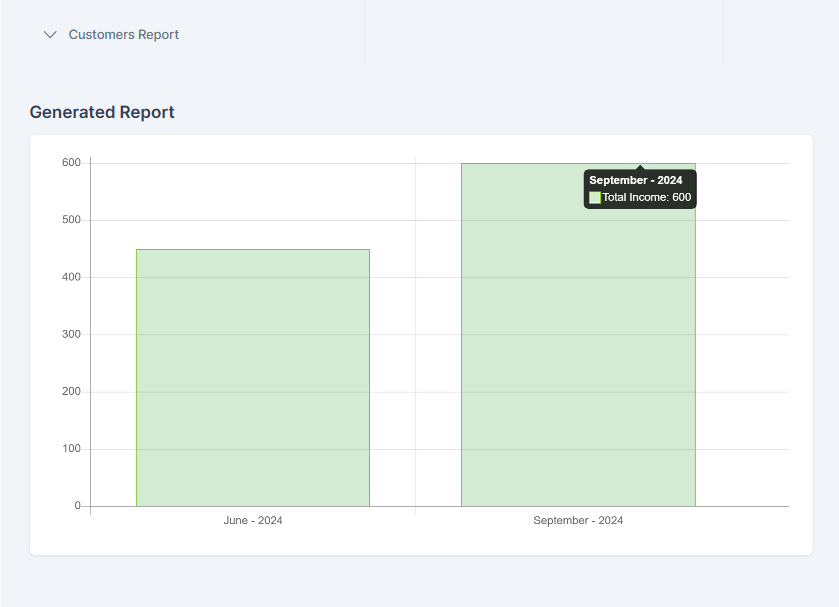Click the Customers Report section label
839x607 pixels.
pyautogui.click(x=123, y=35)
